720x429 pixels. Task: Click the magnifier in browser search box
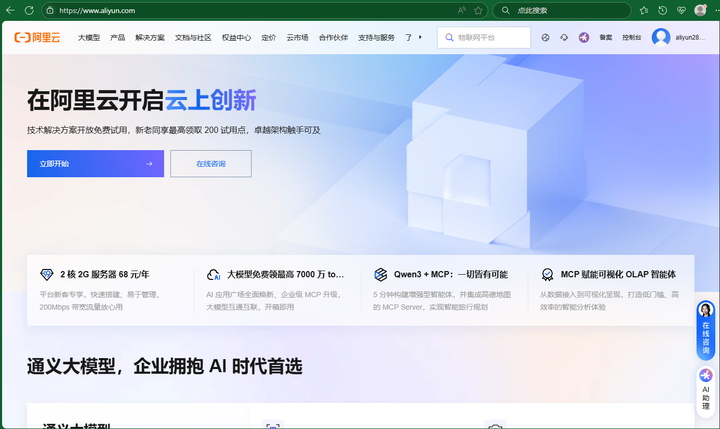pos(505,10)
